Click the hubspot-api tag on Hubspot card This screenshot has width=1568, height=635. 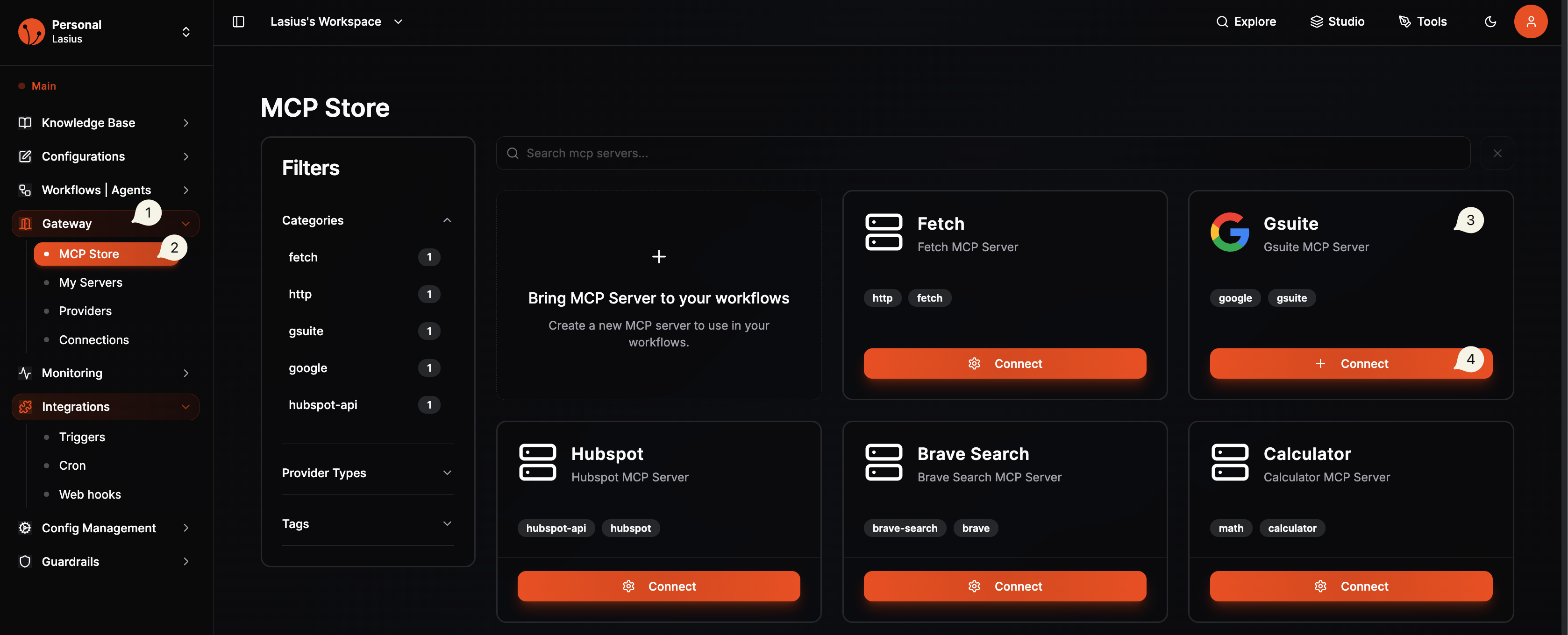pos(556,528)
